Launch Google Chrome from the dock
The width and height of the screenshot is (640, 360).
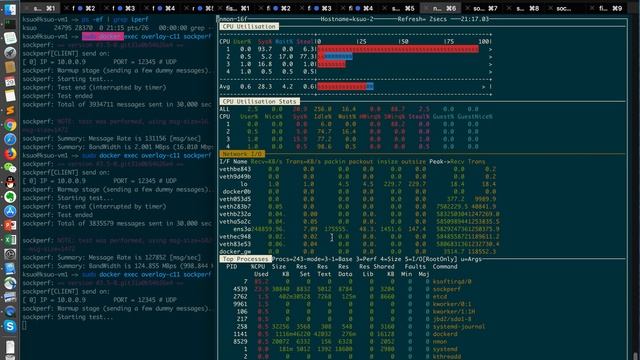pos(10,125)
